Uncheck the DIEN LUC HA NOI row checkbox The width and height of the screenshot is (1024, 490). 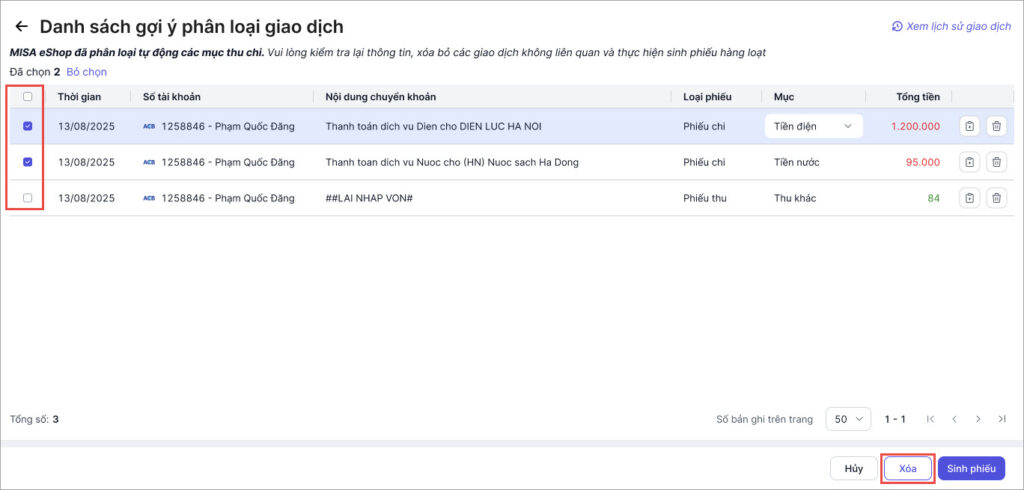(27, 126)
